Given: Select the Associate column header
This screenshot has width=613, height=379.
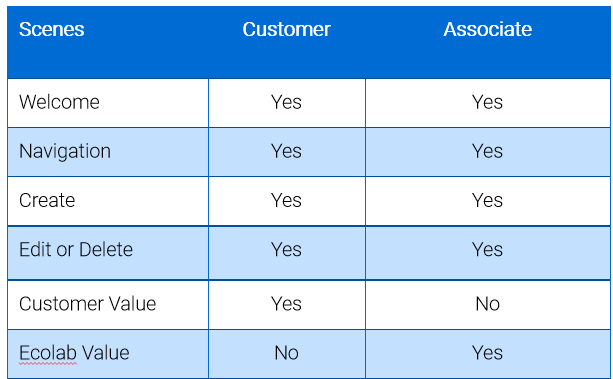Looking at the screenshot, I should 488,42.
